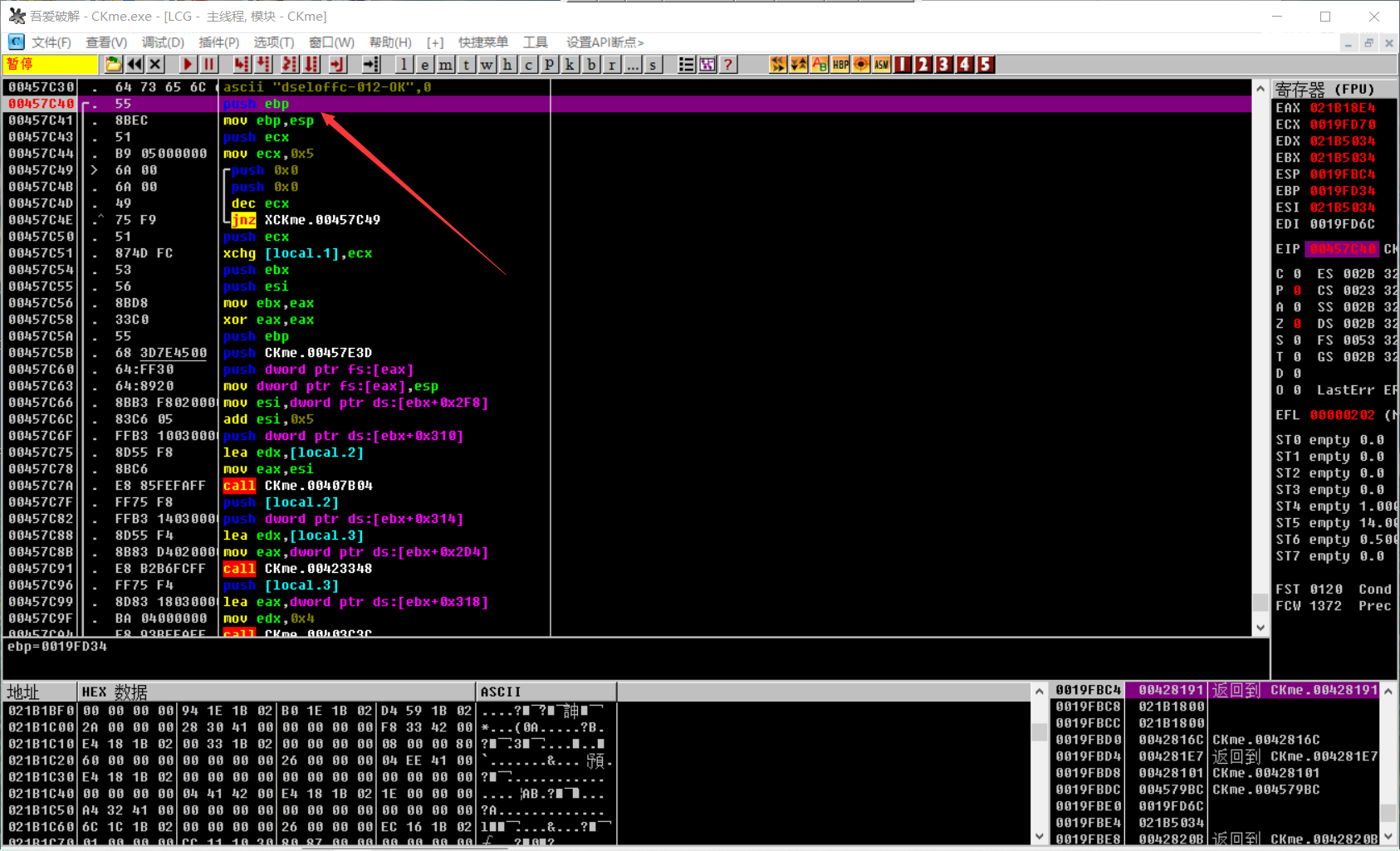1400x851 pixels.
Task: Click the Trace Into toolbar icon
Action: click(x=290, y=65)
